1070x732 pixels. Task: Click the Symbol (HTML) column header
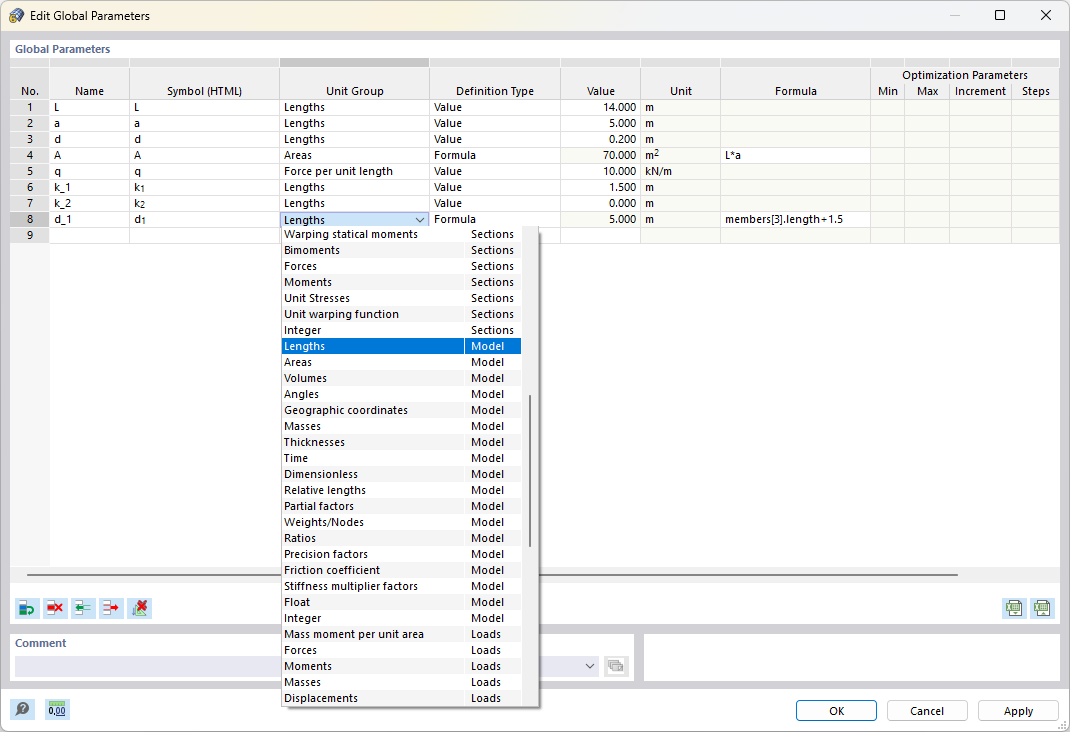[x=205, y=91]
